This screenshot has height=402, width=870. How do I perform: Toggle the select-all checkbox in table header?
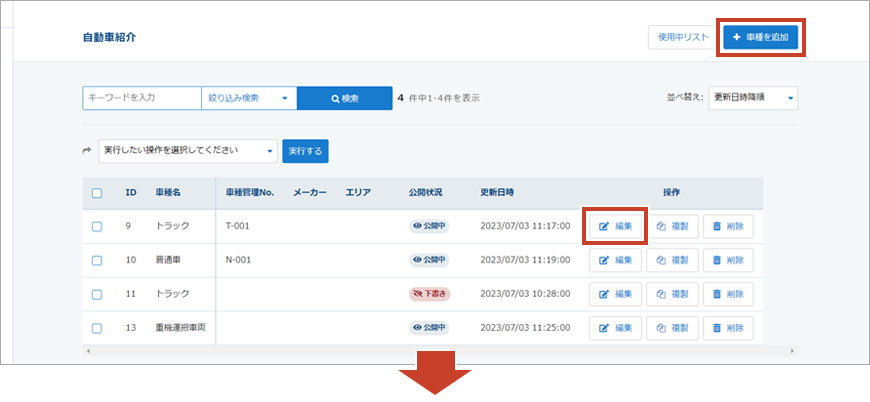pyautogui.click(x=97, y=193)
